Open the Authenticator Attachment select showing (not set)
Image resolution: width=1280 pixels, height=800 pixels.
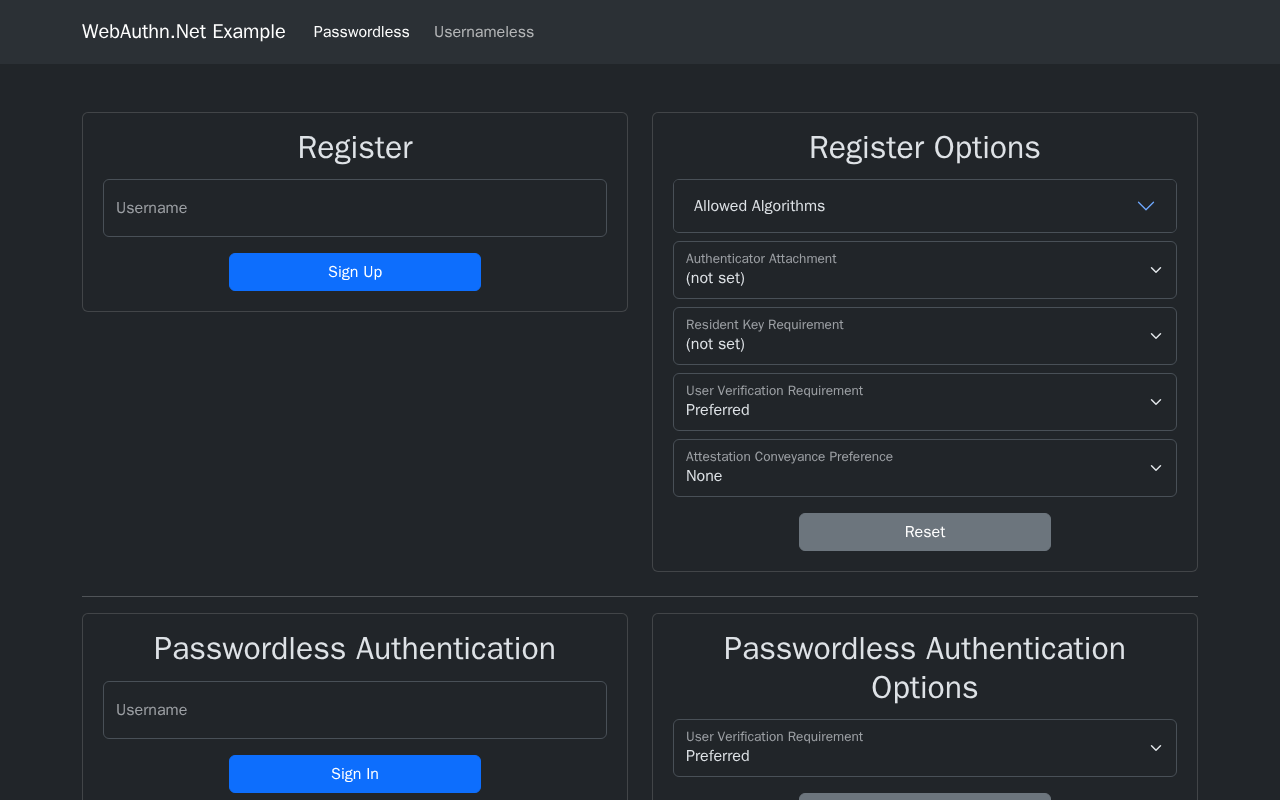pyautogui.click(x=900, y=270)
